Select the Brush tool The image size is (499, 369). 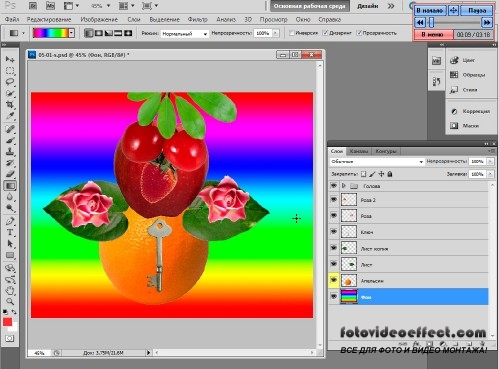10,140
